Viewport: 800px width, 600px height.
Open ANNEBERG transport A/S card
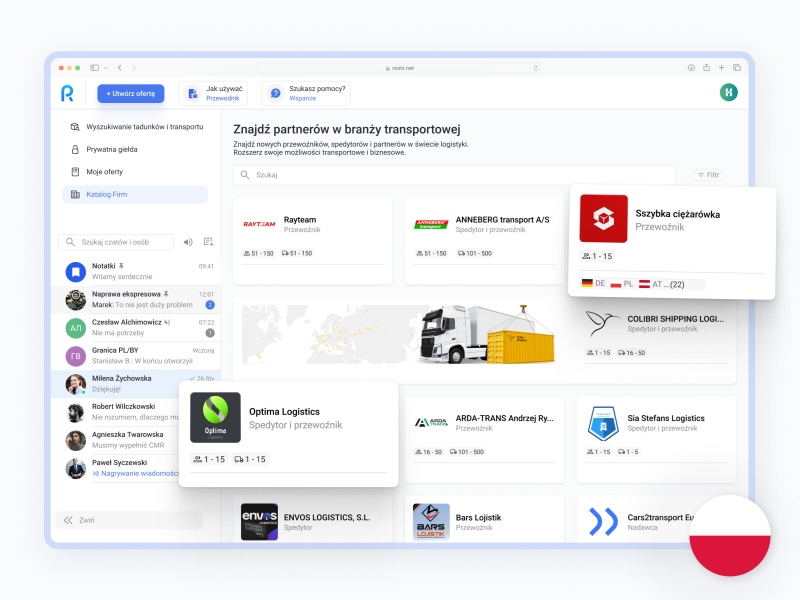click(484, 241)
